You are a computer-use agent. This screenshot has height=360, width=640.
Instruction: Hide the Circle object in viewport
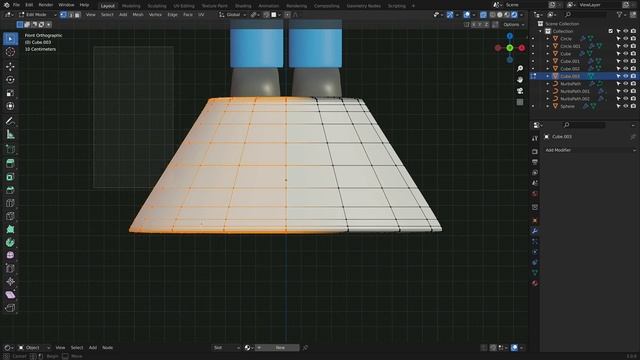625,38
